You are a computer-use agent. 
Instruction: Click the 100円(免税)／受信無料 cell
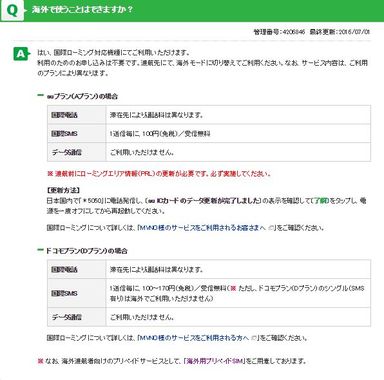(238, 134)
